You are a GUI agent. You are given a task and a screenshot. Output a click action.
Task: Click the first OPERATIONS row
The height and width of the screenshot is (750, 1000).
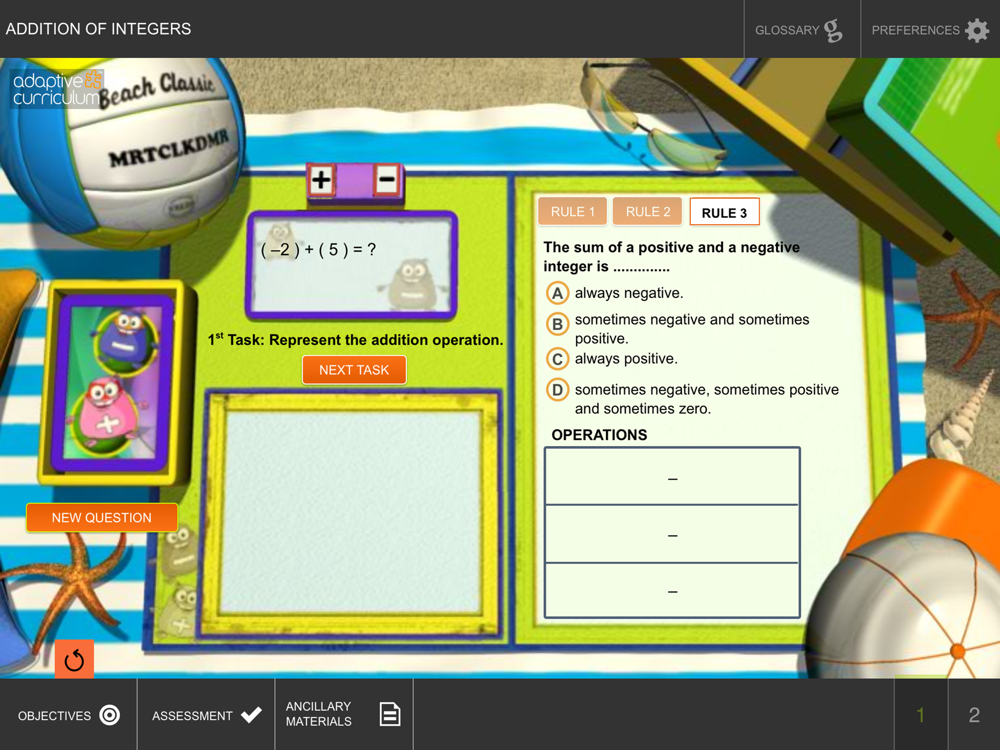click(x=672, y=476)
